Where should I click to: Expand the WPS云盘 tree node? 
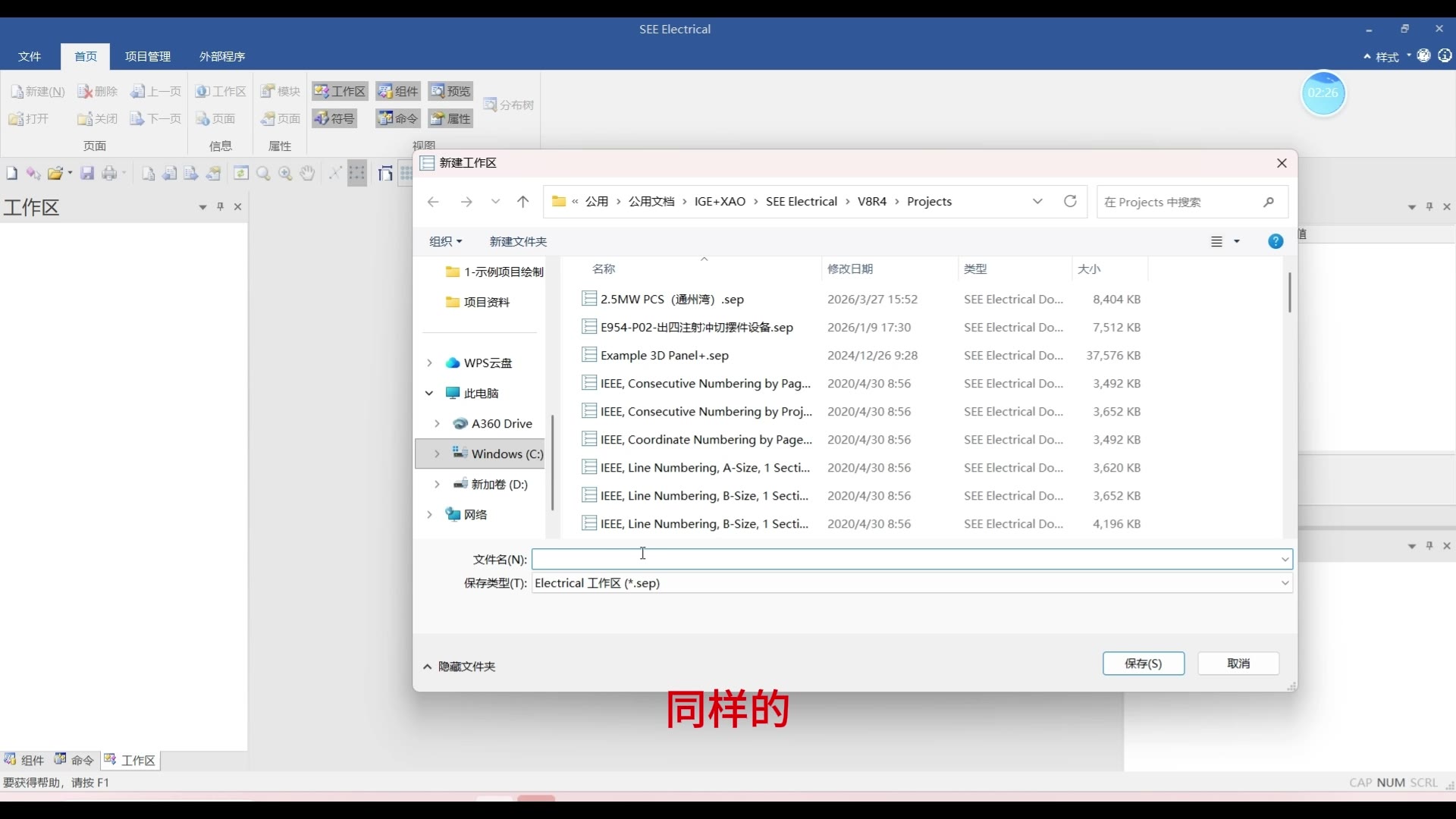[x=429, y=362]
